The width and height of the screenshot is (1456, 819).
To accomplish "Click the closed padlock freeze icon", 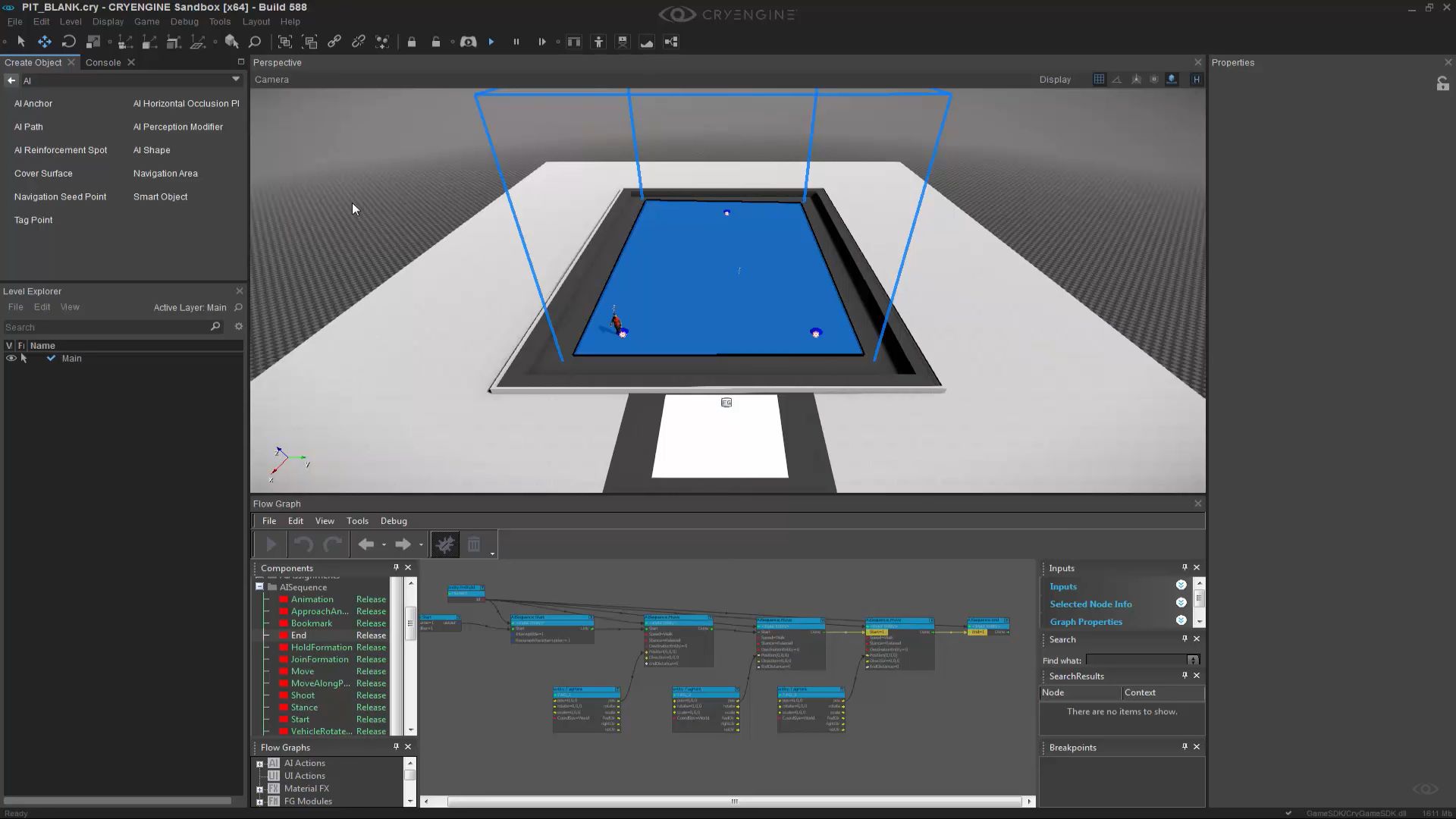I will pos(412,42).
